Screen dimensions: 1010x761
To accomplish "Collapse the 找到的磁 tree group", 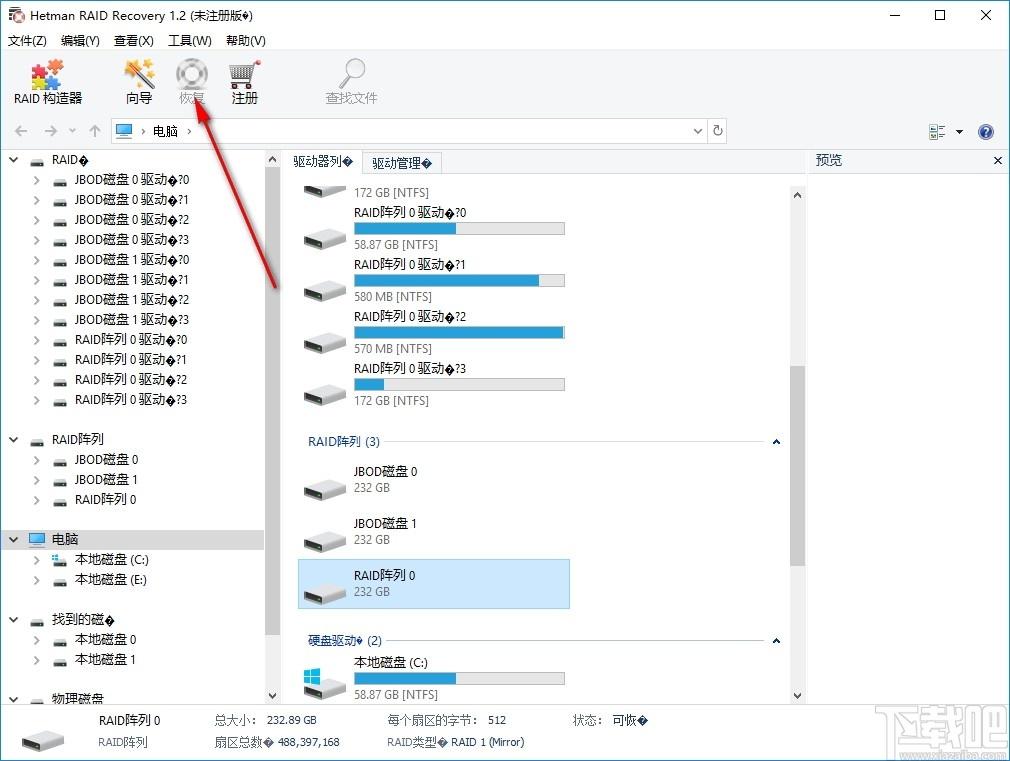I will 14,620.
